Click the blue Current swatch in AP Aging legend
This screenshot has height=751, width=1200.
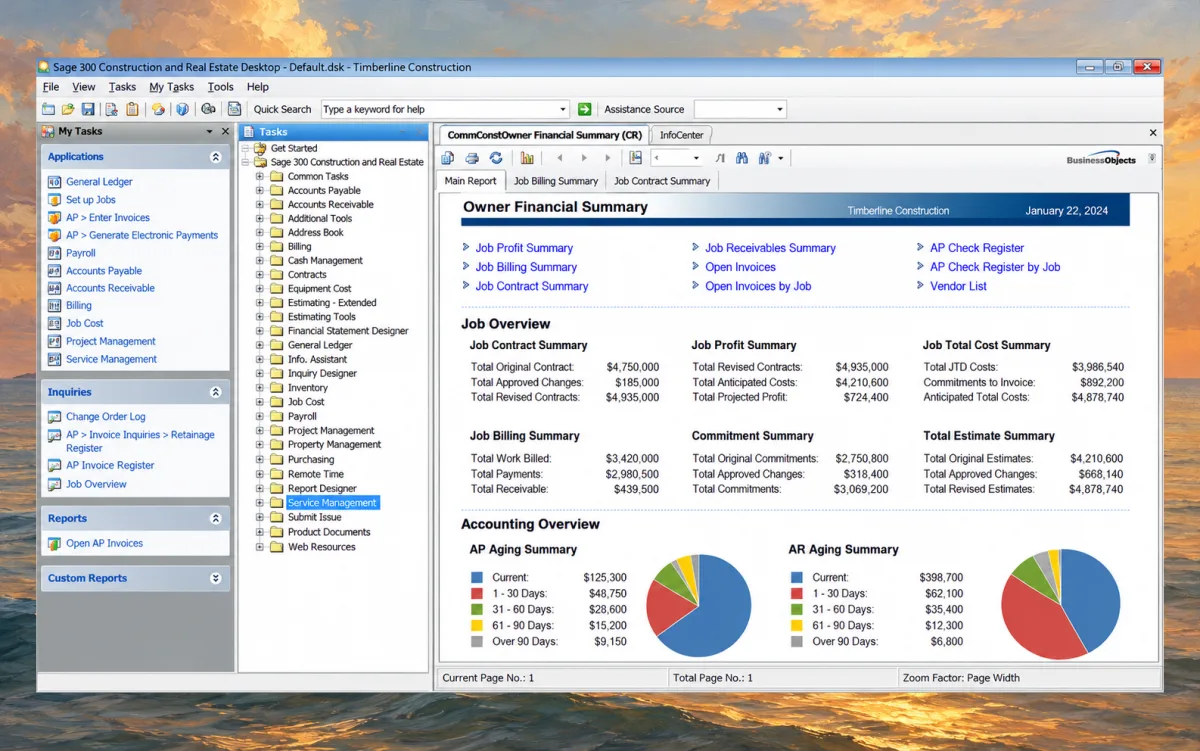[477, 578]
